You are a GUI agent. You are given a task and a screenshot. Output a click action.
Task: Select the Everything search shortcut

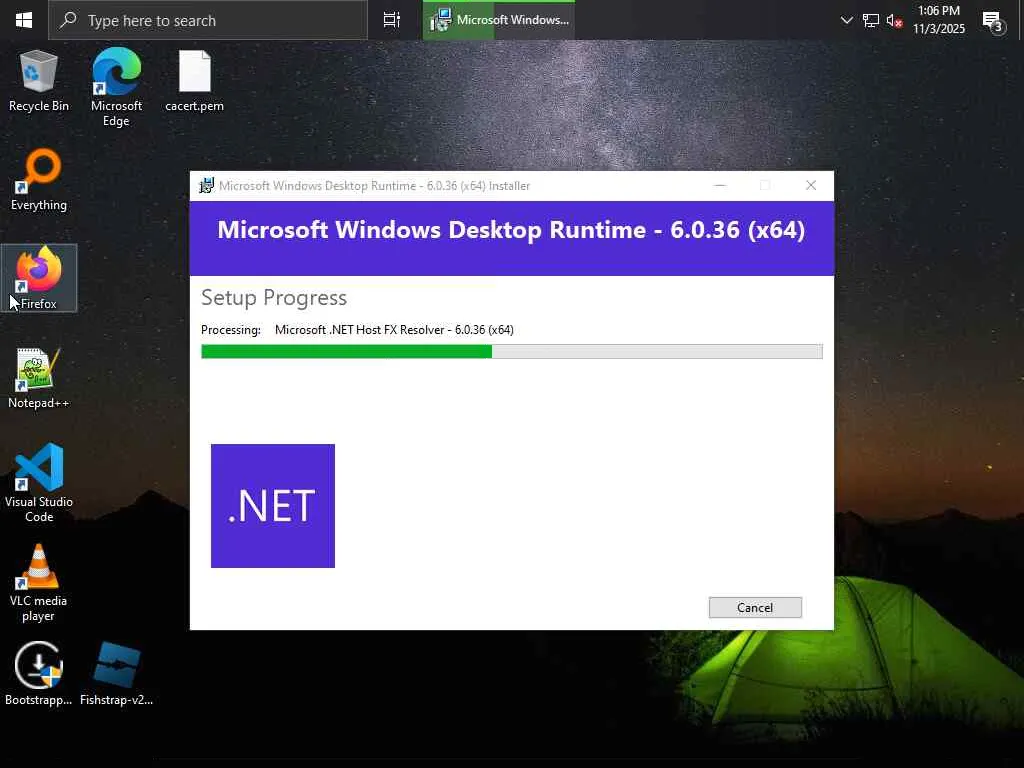coord(39,180)
